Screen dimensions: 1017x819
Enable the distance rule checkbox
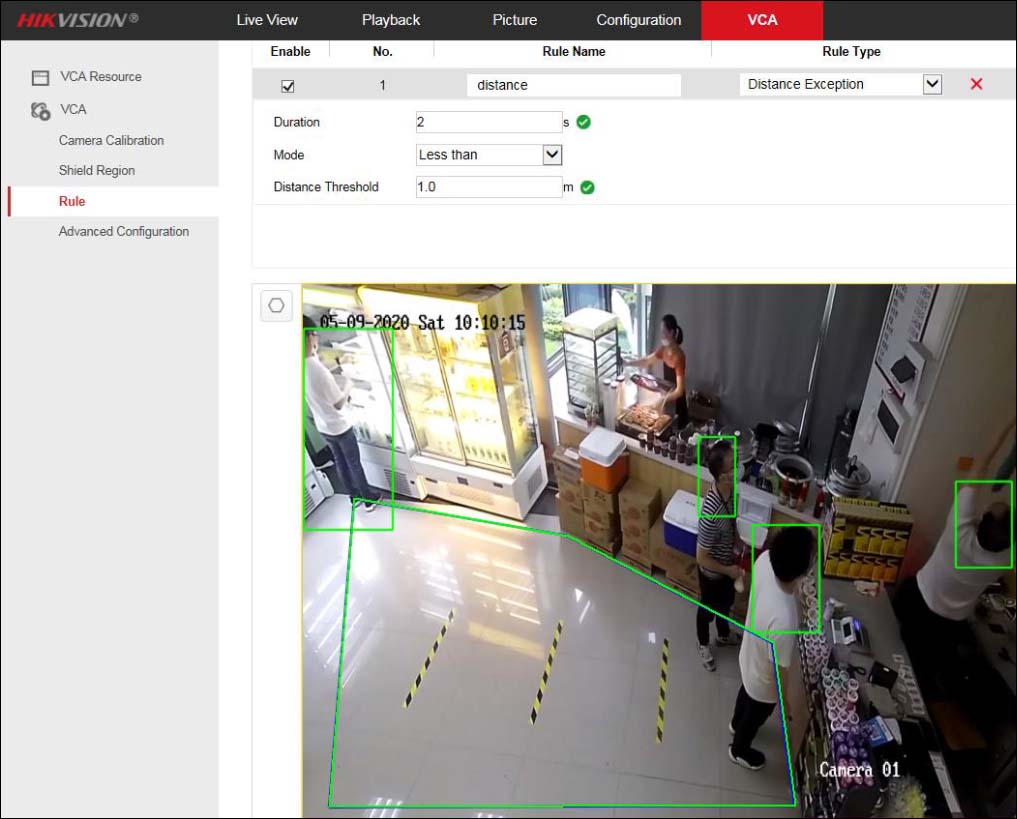(288, 85)
